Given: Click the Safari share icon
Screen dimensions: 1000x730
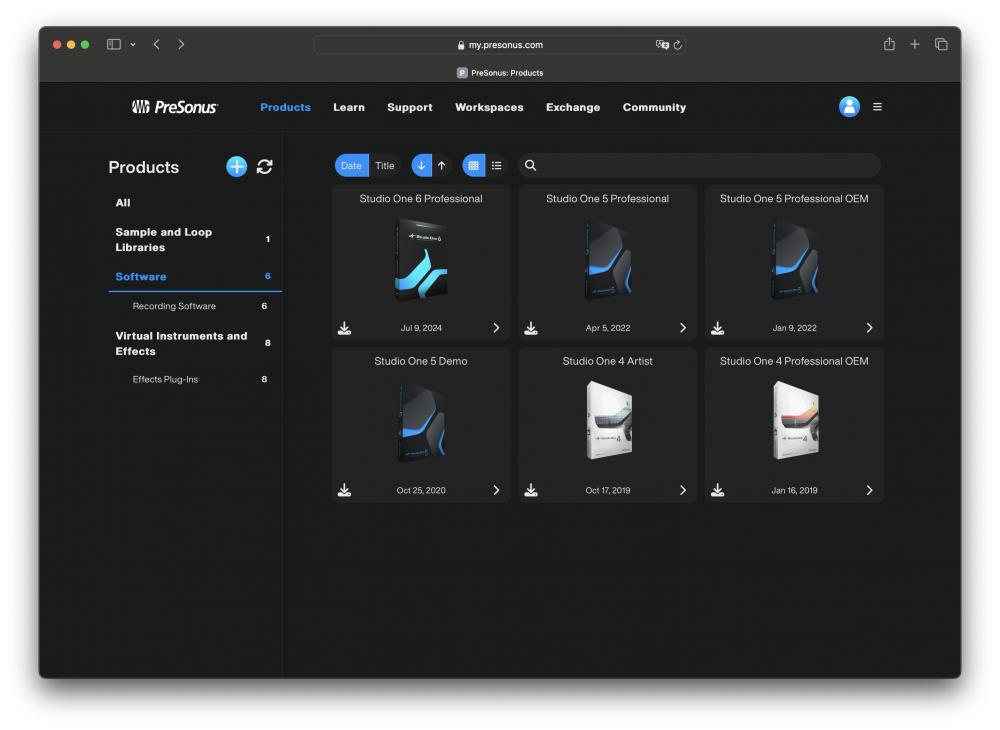Looking at the screenshot, I should [x=889, y=44].
